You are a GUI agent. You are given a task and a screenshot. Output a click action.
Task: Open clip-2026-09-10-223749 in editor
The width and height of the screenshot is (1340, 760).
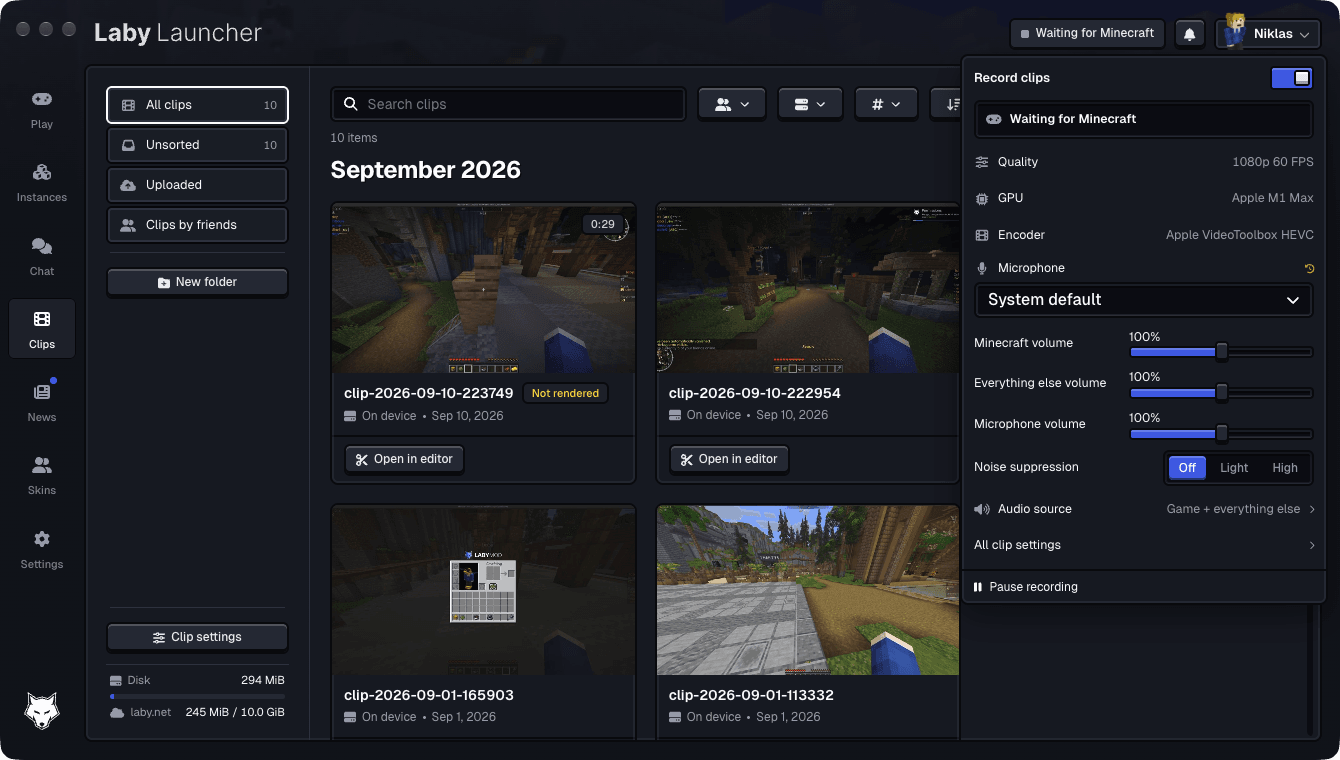click(x=404, y=459)
